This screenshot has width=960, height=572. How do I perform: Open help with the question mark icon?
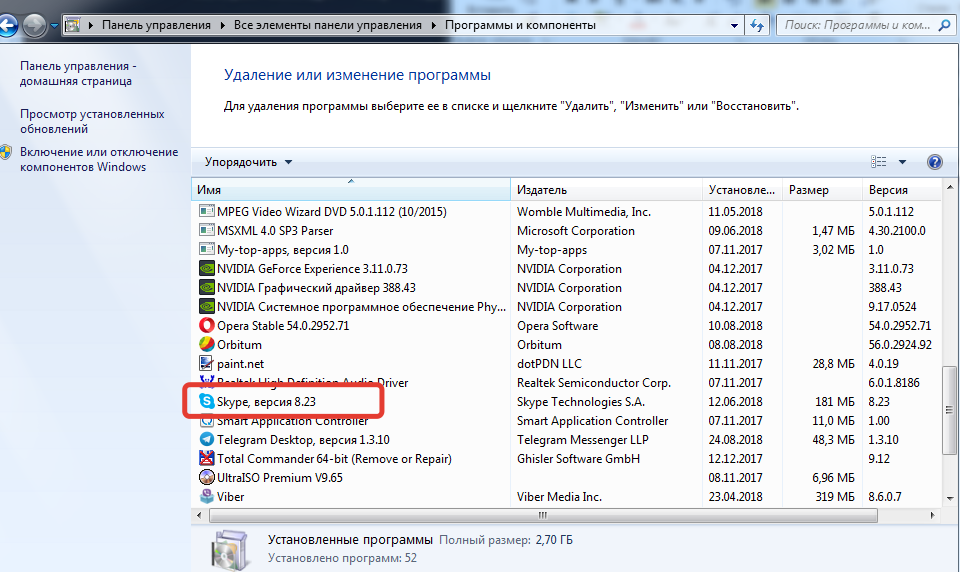(935, 162)
